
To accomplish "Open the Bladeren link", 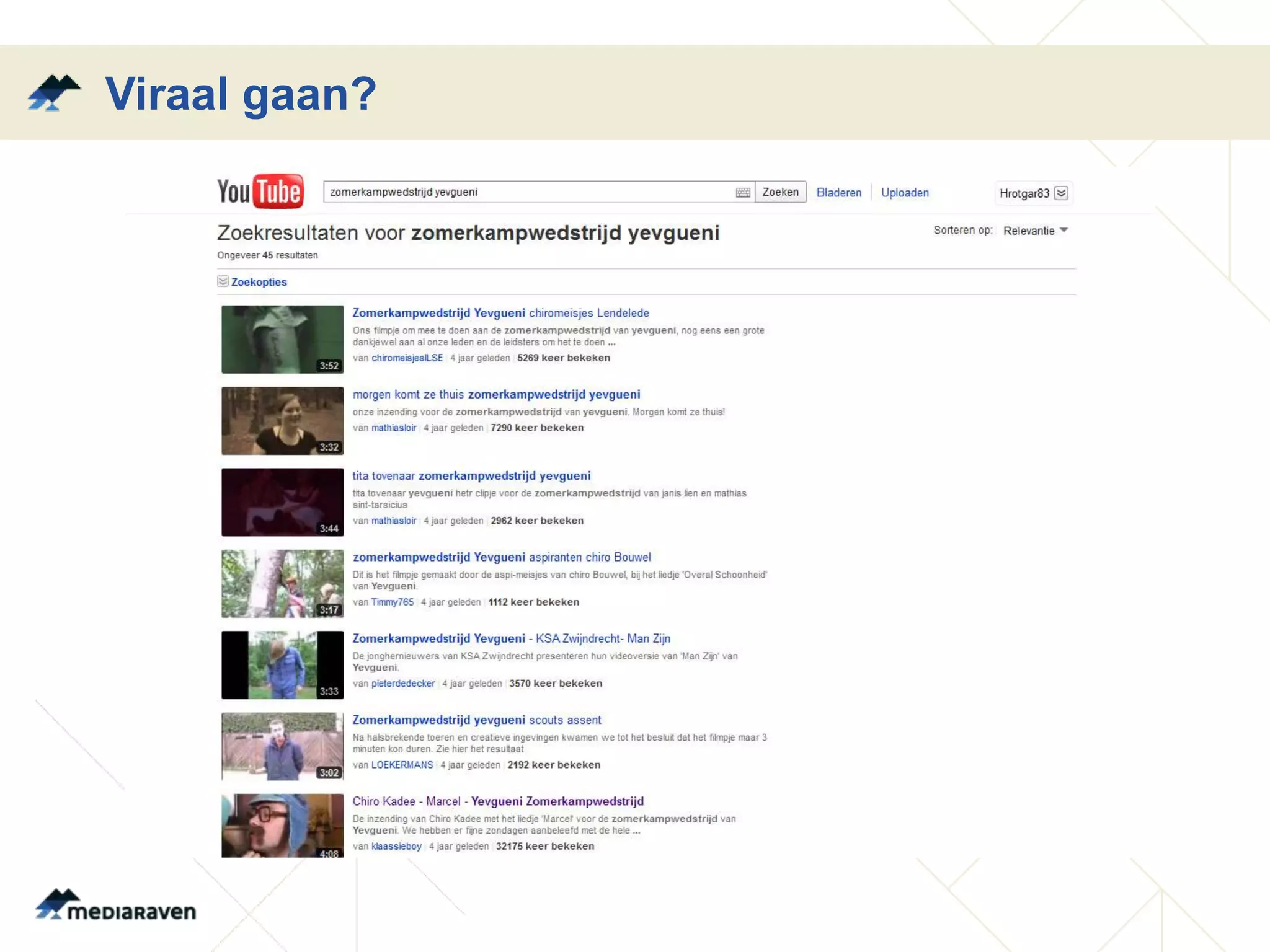I will click(838, 193).
